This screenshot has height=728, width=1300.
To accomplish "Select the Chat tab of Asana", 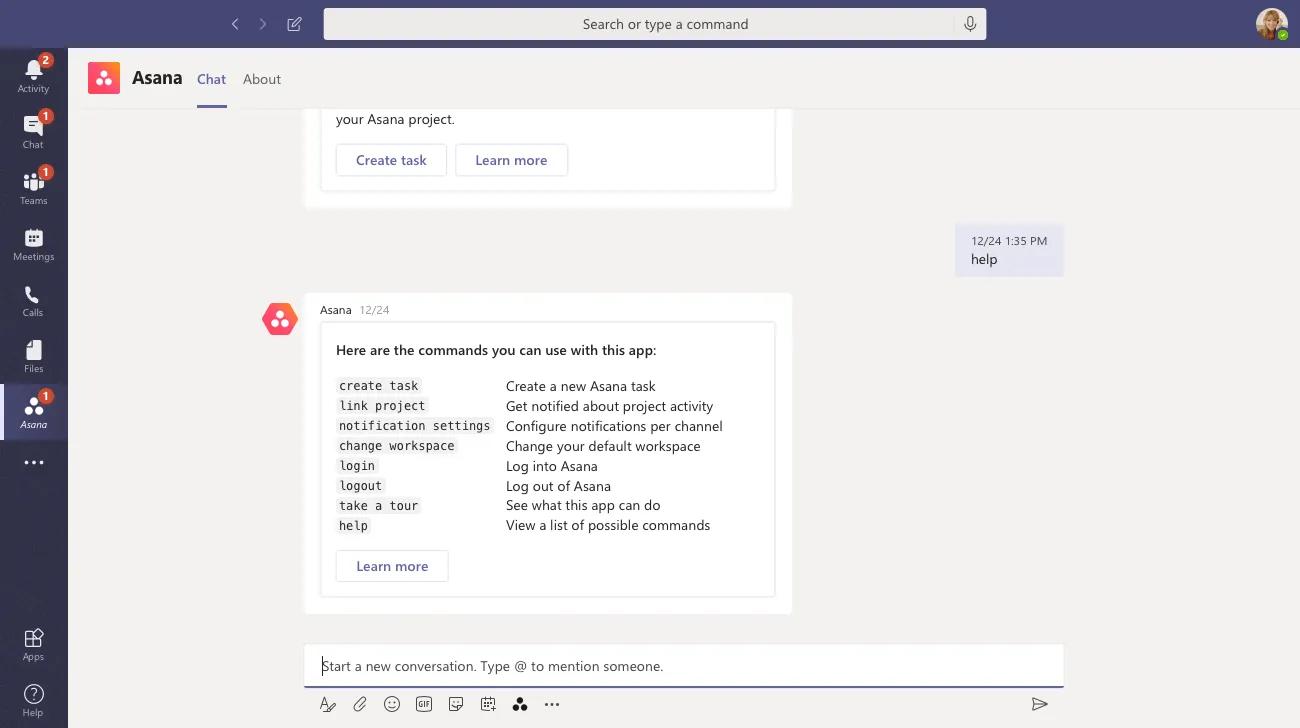I will [x=211, y=79].
